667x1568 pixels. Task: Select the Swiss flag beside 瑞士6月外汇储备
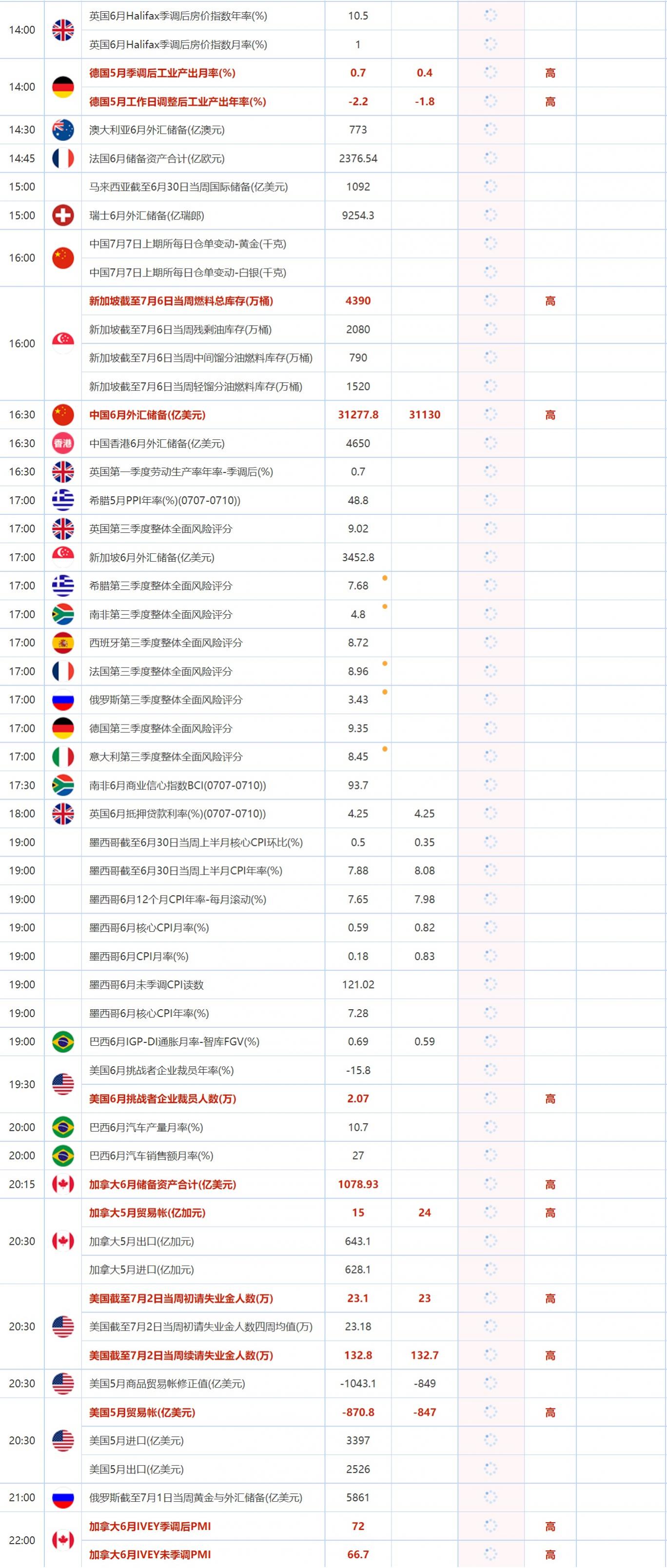coord(63,216)
